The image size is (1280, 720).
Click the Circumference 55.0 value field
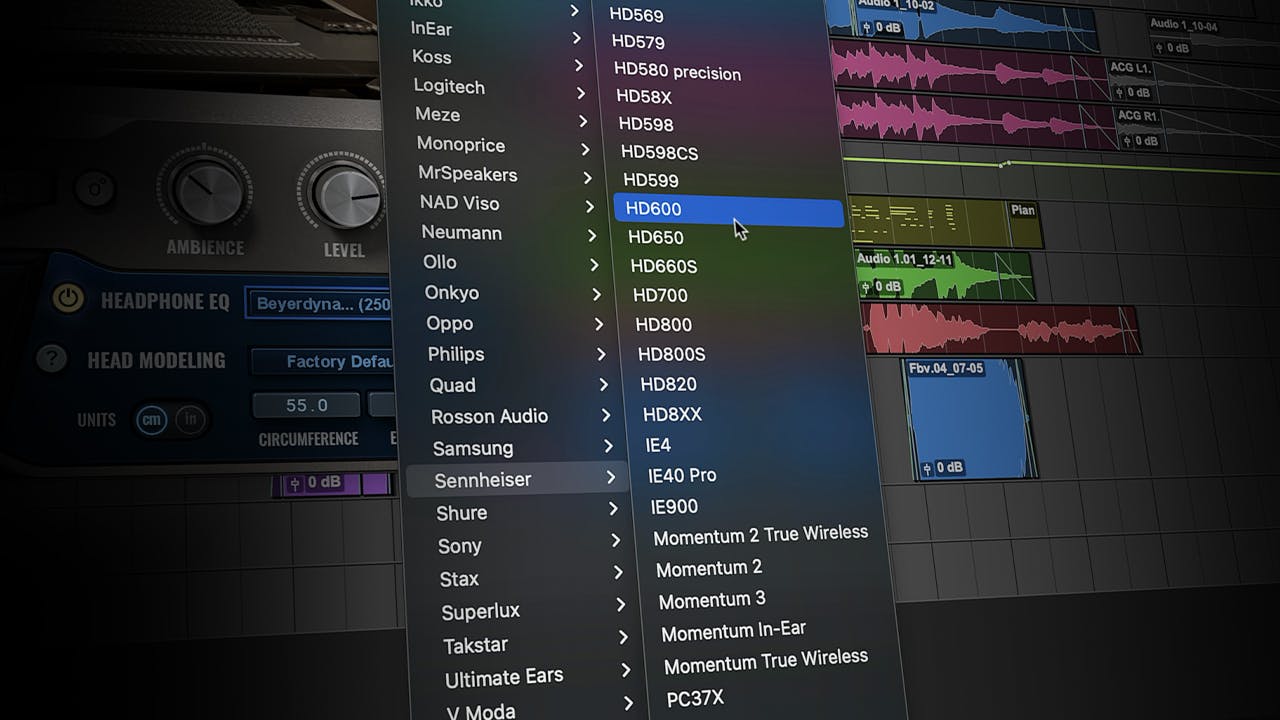(306, 405)
